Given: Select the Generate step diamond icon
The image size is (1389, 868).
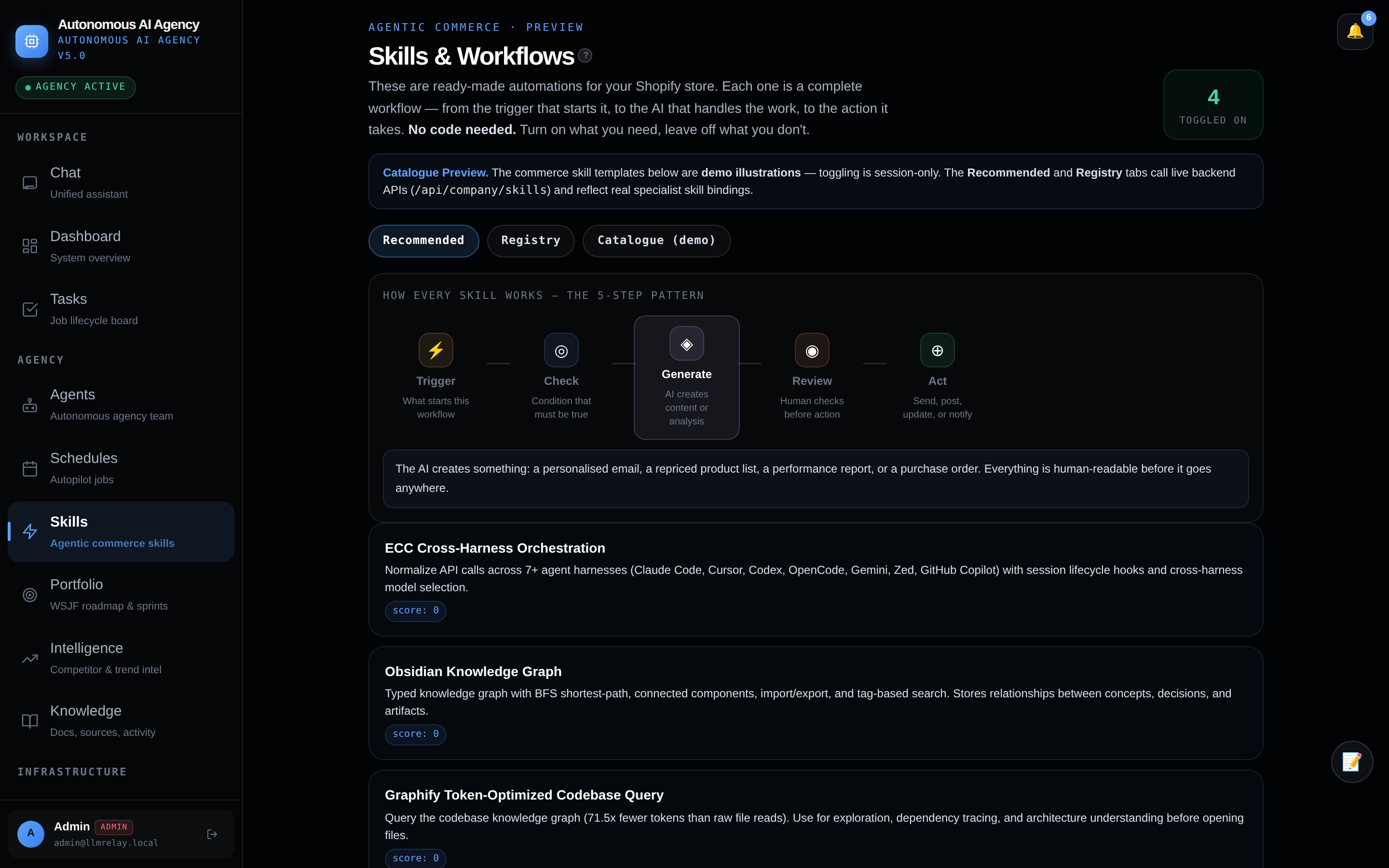Looking at the screenshot, I should (x=686, y=343).
